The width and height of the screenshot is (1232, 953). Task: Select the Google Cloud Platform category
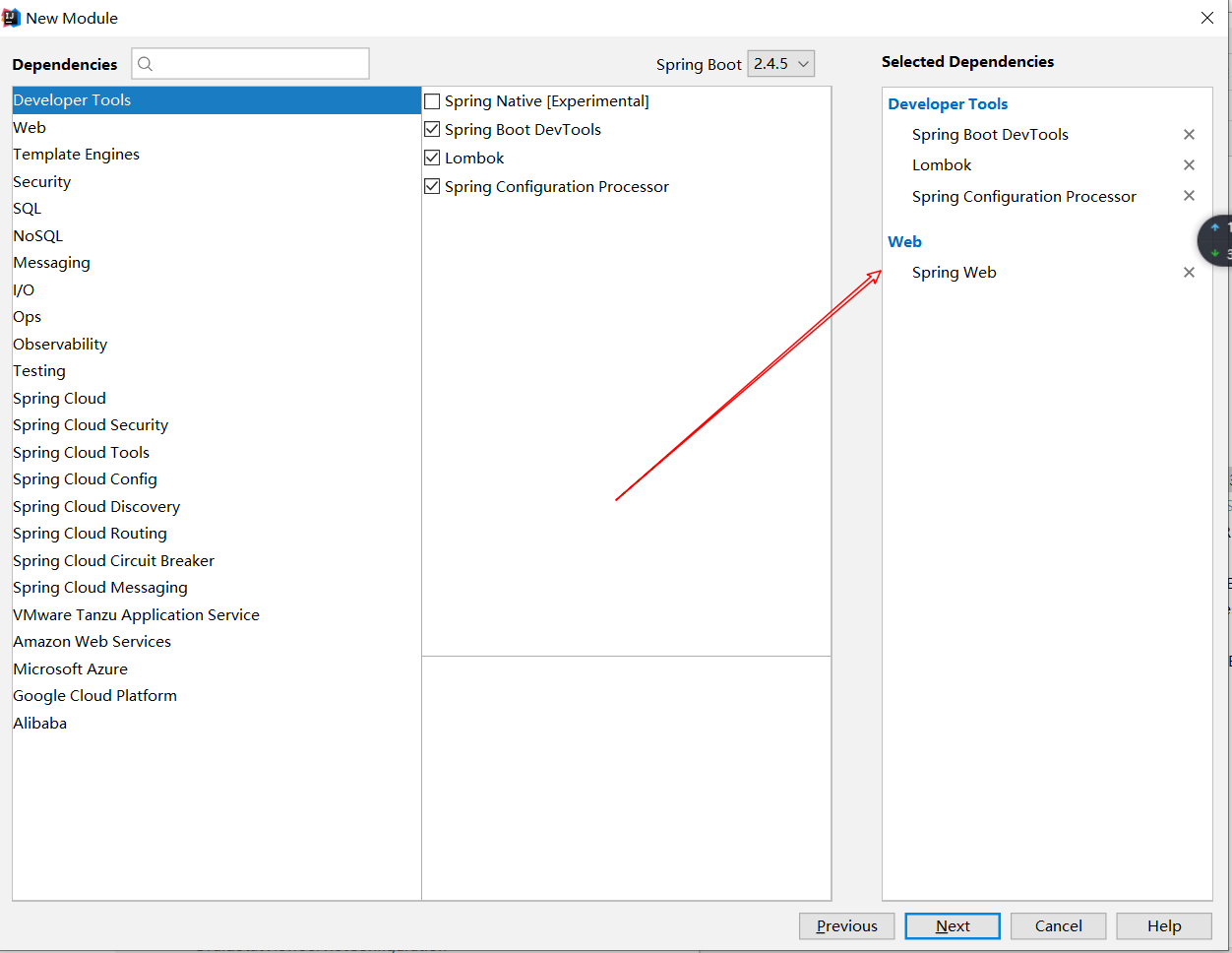[x=216, y=696]
